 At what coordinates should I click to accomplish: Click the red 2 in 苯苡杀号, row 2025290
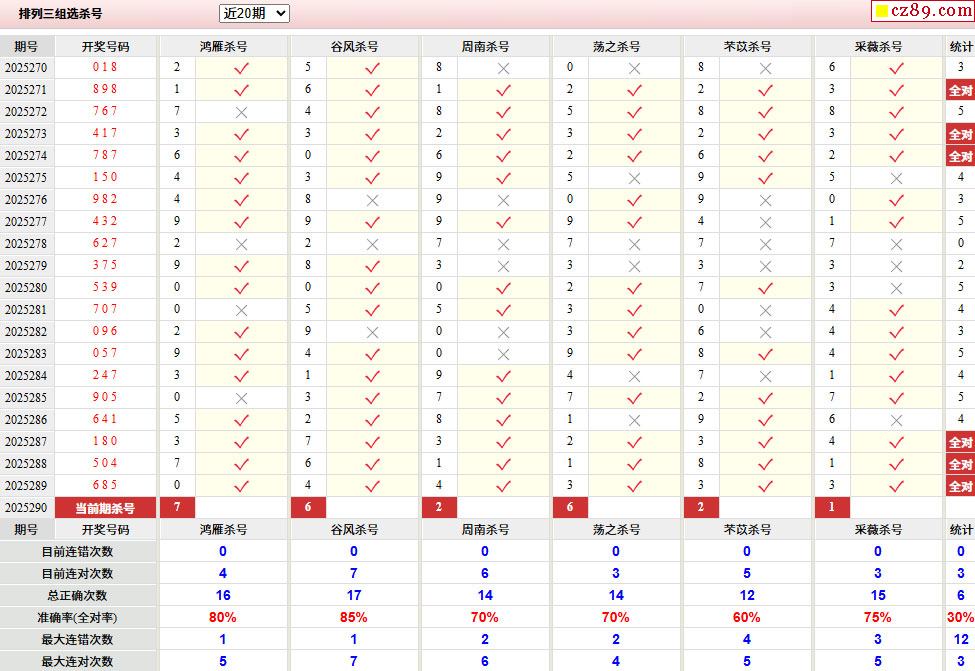pos(701,507)
